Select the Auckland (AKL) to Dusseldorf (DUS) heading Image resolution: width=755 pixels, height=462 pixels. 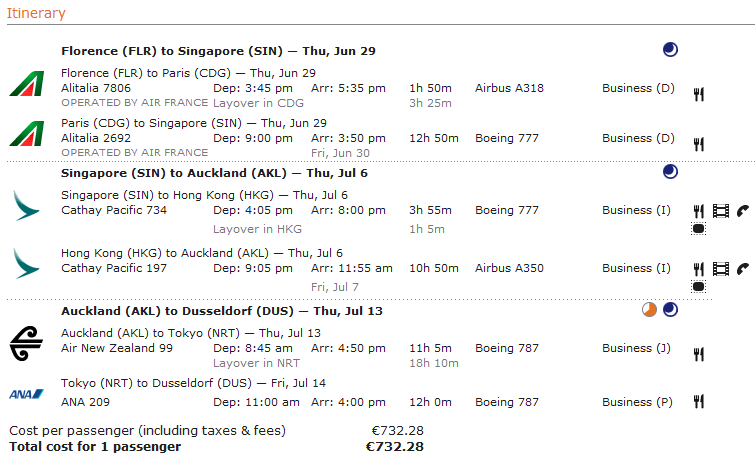(x=222, y=311)
